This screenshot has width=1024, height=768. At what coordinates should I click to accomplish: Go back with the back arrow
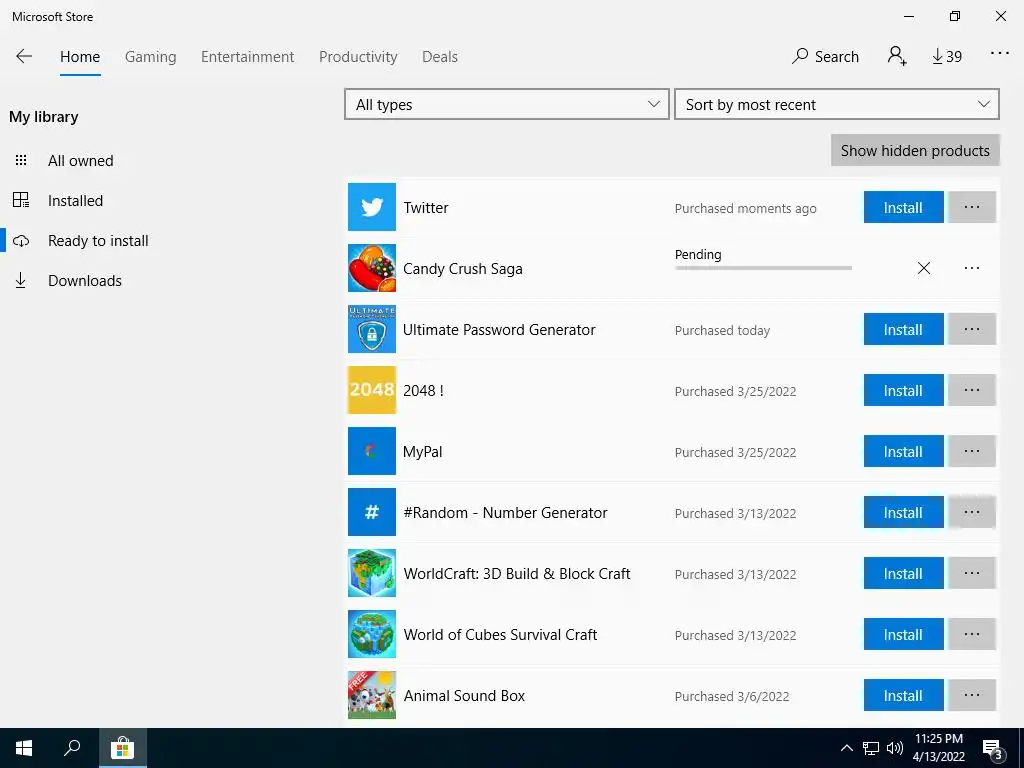(24, 56)
